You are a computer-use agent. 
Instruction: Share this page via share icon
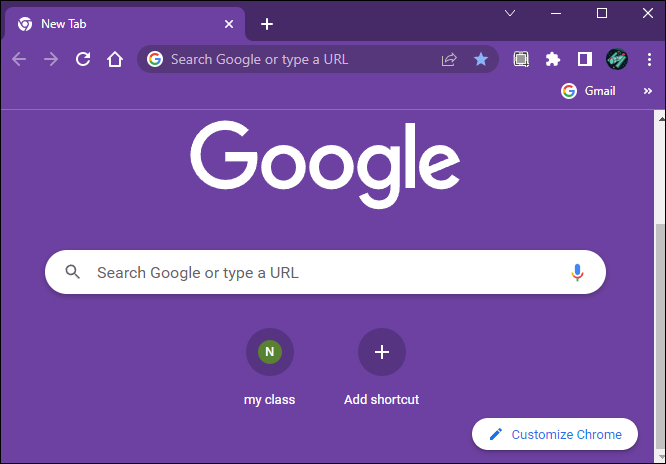click(x=449, y=59)
